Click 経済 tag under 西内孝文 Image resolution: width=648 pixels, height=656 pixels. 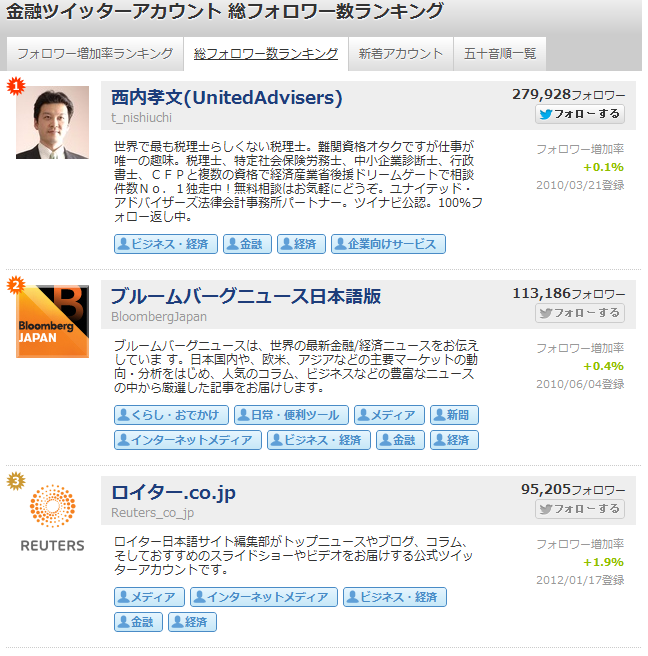pos(301,244)
